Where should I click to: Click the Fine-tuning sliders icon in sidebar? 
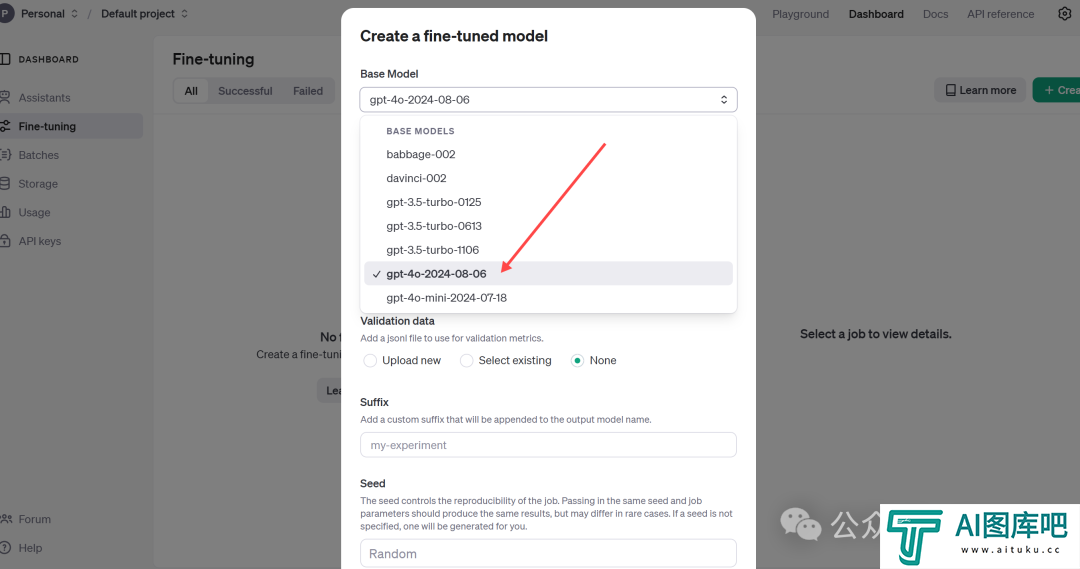pos(5,126)
